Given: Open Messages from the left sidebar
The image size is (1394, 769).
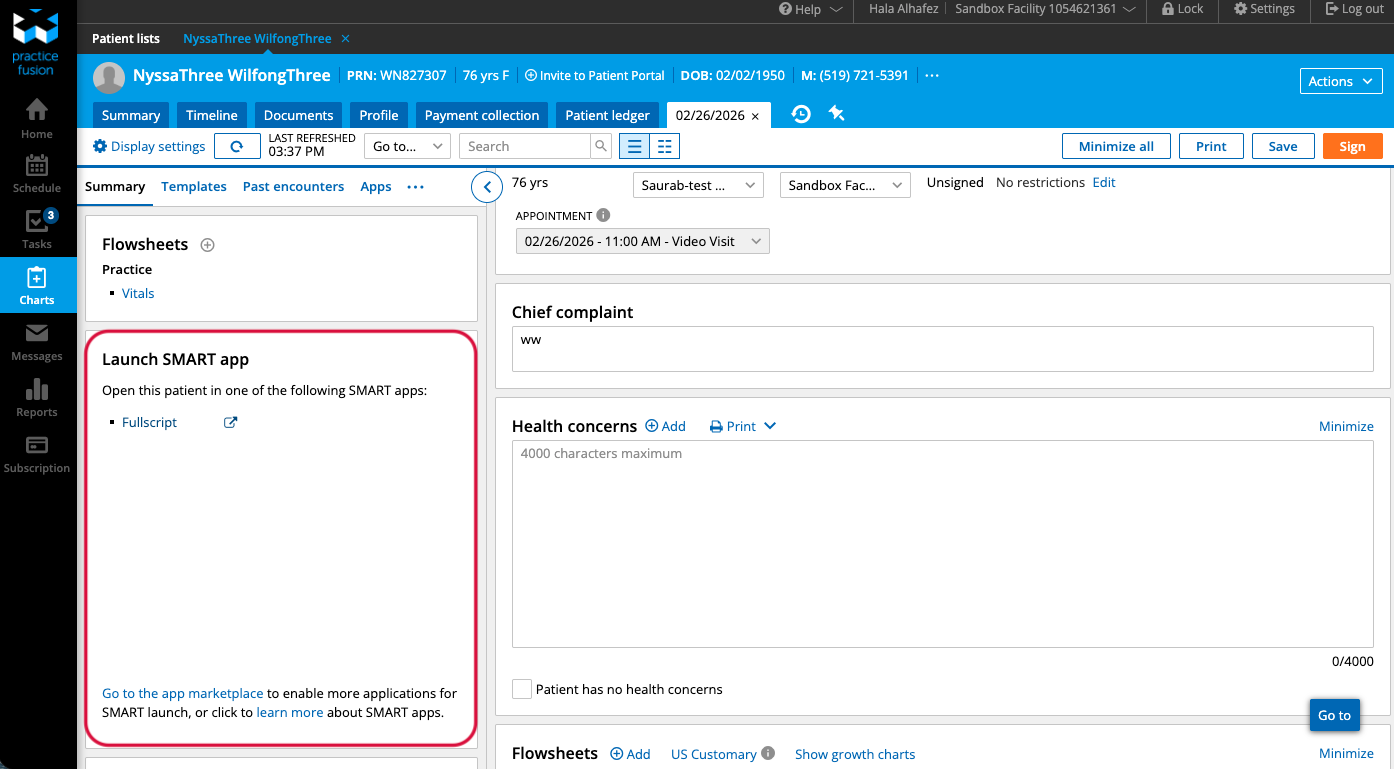Looking at the screenshot, I should pos(37,341).
